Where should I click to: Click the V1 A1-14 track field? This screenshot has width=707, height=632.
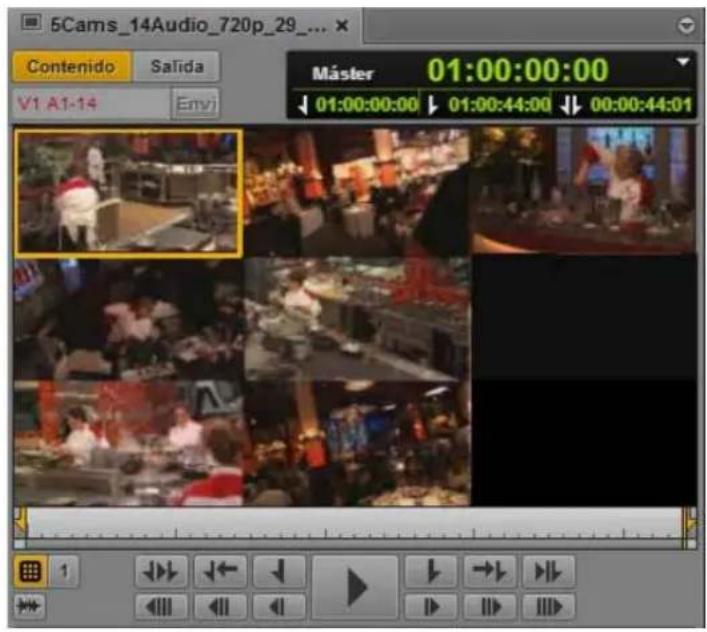coord(92,104)
